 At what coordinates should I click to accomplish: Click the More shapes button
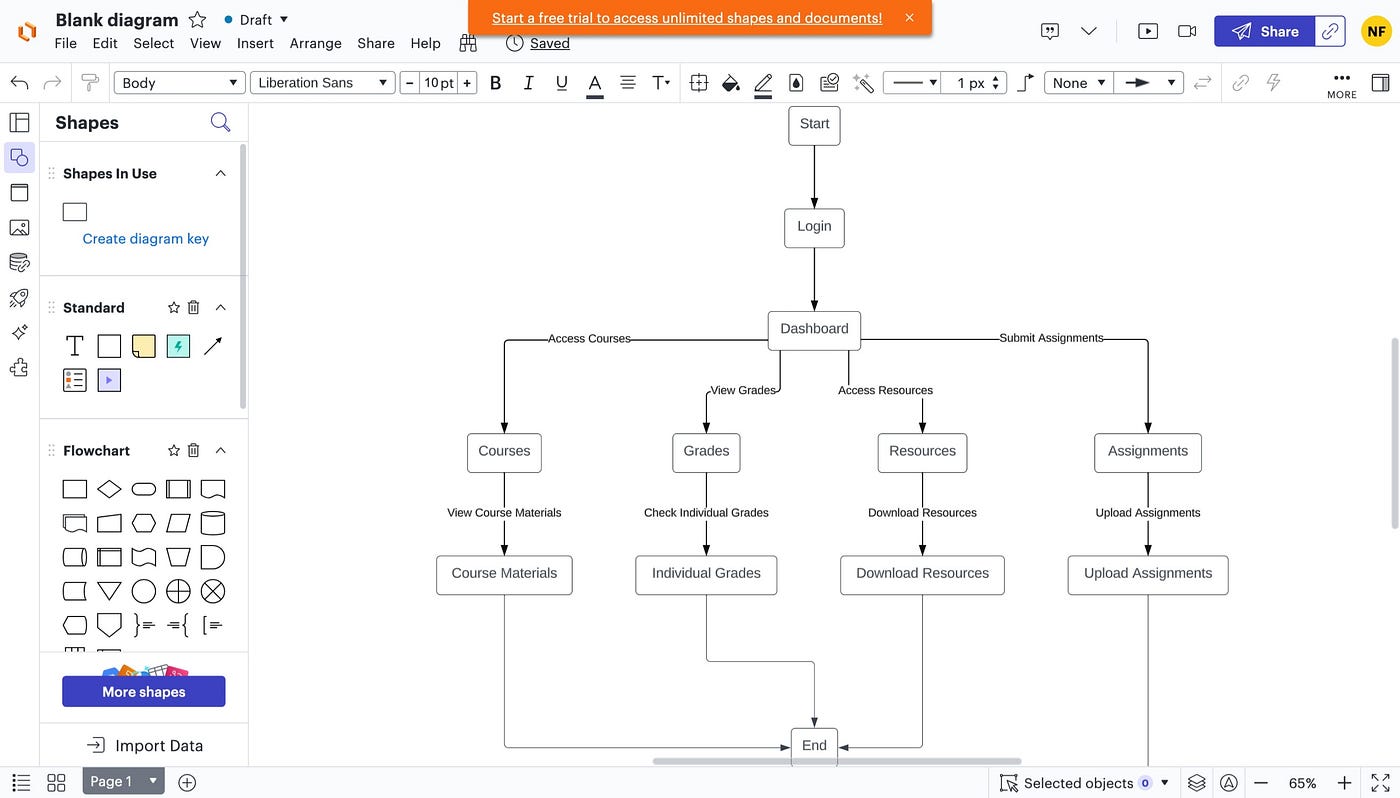tap(143, 691)
